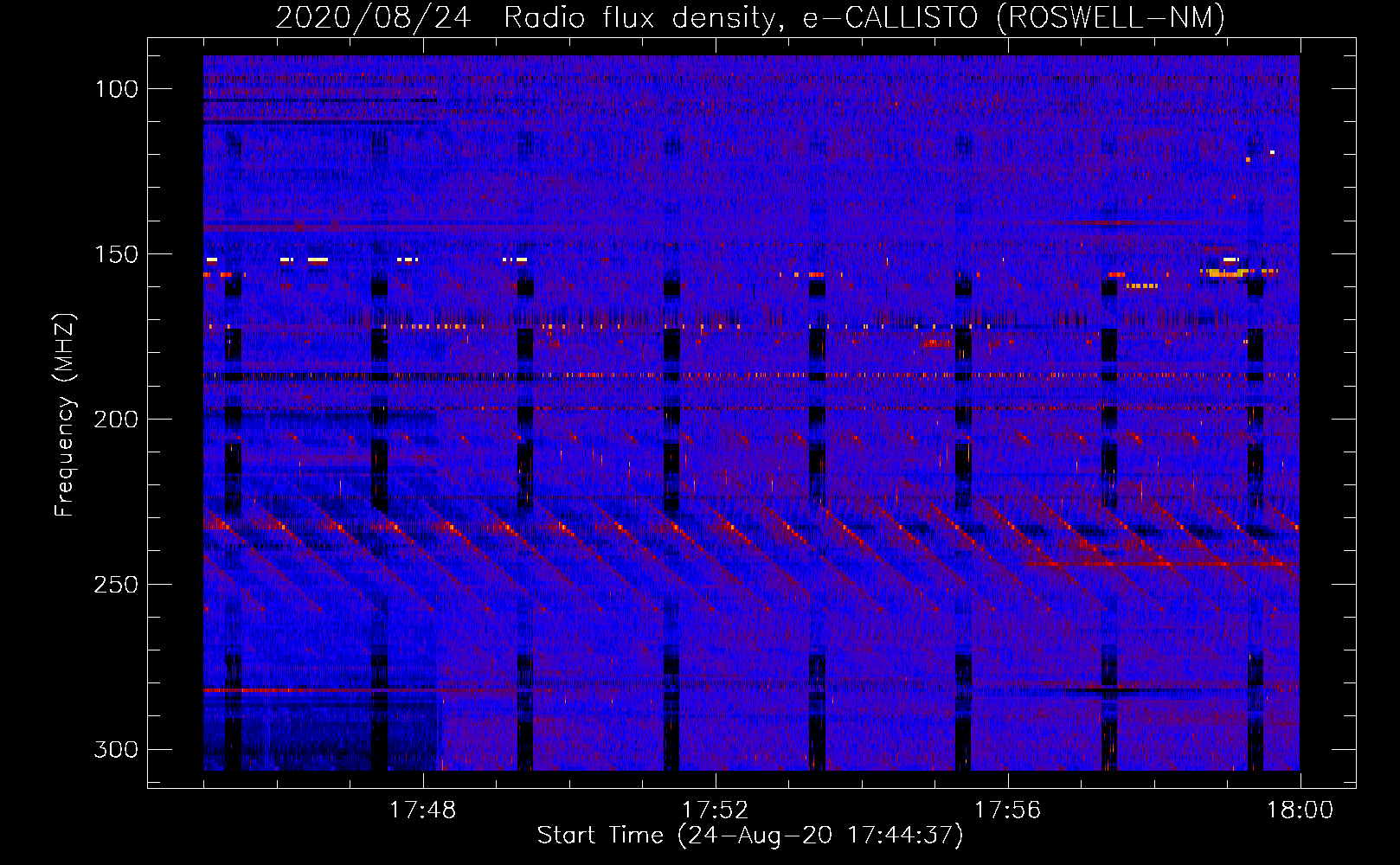Click the 17:56 time tick label
This screenshot has width=1400, height=865.
(x=1007, y=811)
